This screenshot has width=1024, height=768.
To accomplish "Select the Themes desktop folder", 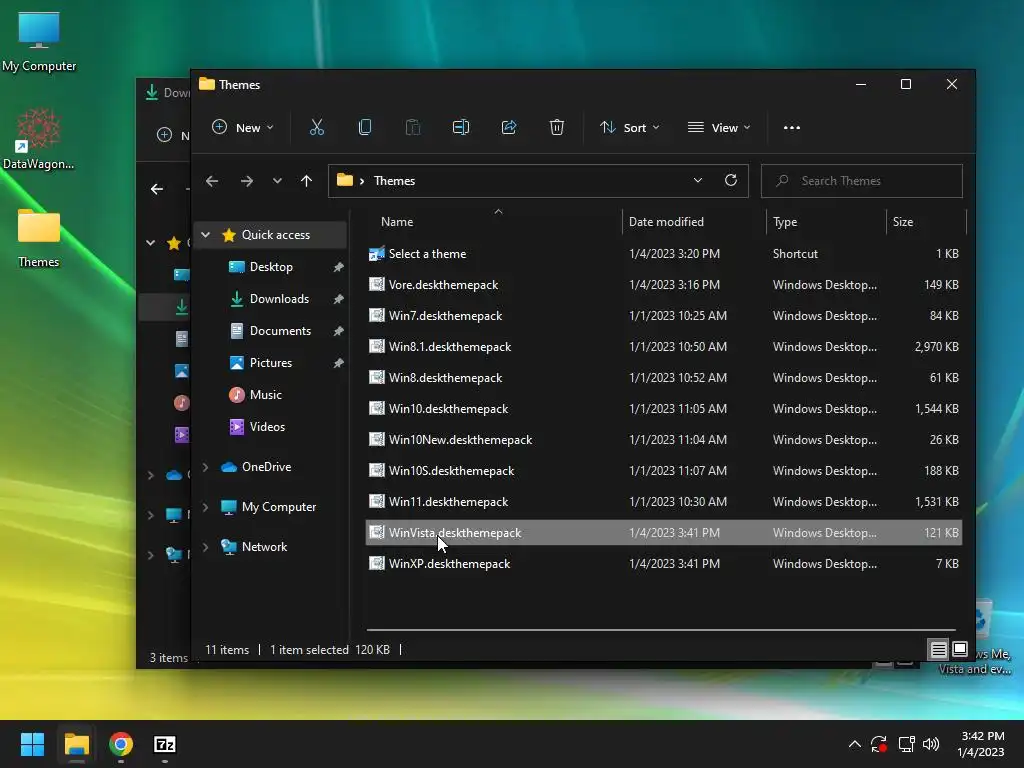I will coord(39,238).
